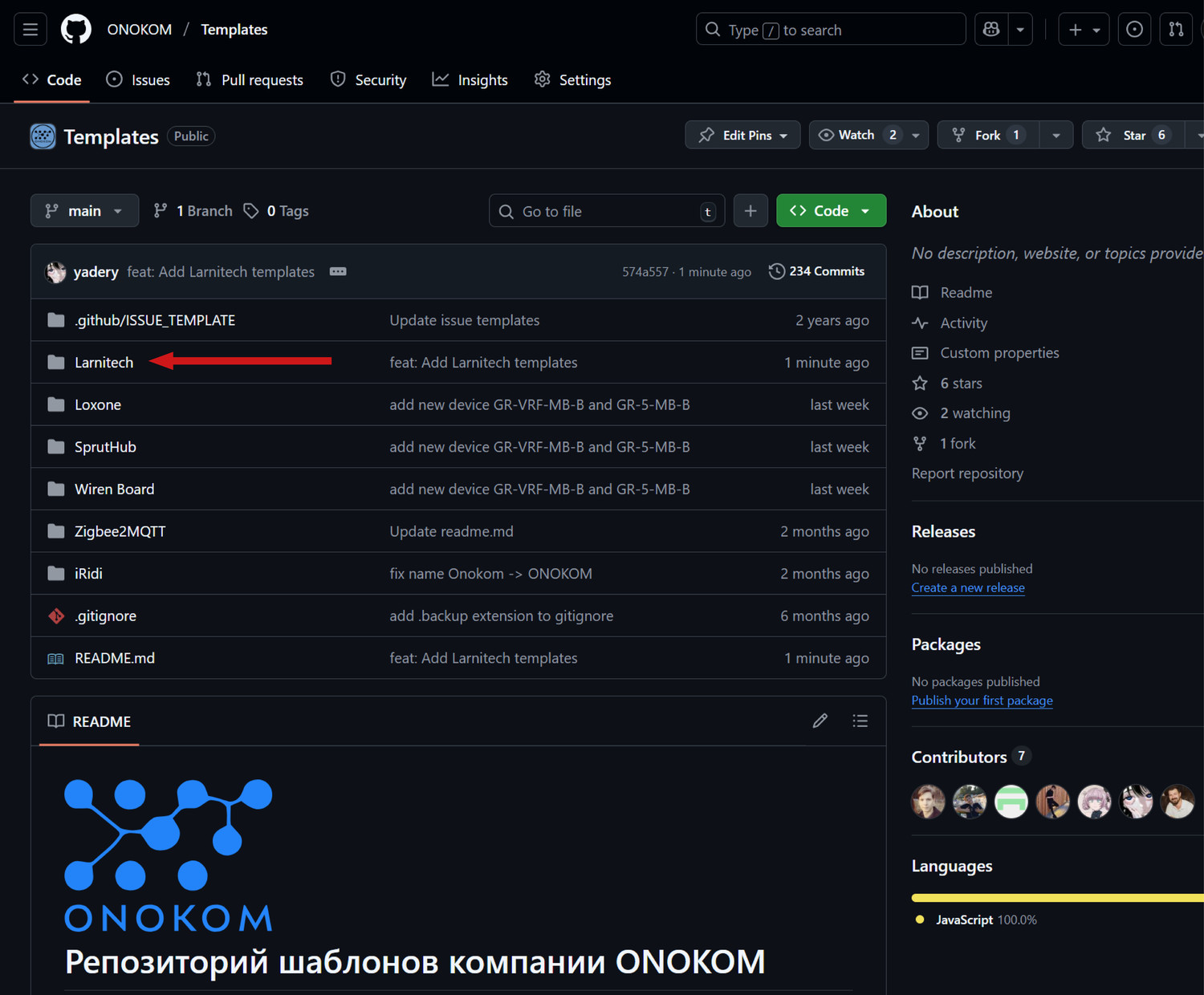
Task: View the 234 commits history
Action: click(817, 271)
